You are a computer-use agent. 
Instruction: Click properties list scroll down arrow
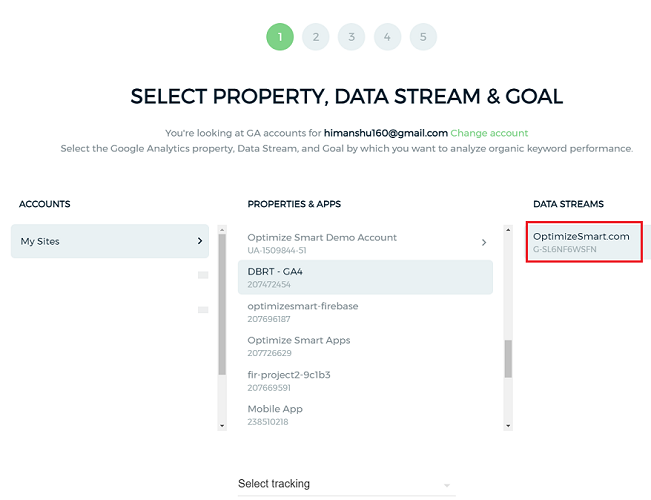tap(508, 426)
